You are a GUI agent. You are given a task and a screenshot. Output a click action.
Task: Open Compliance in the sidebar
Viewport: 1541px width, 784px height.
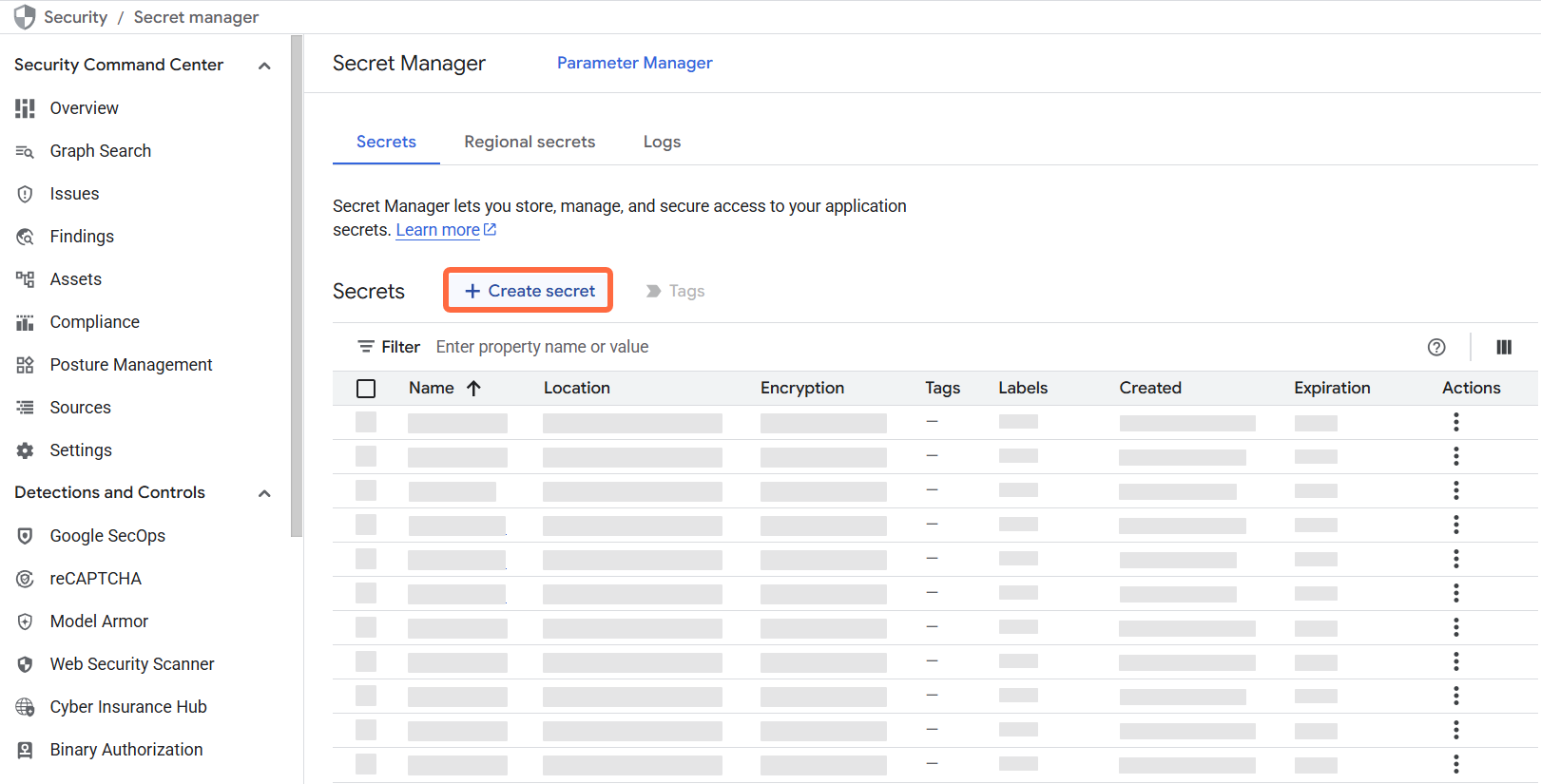95,322
